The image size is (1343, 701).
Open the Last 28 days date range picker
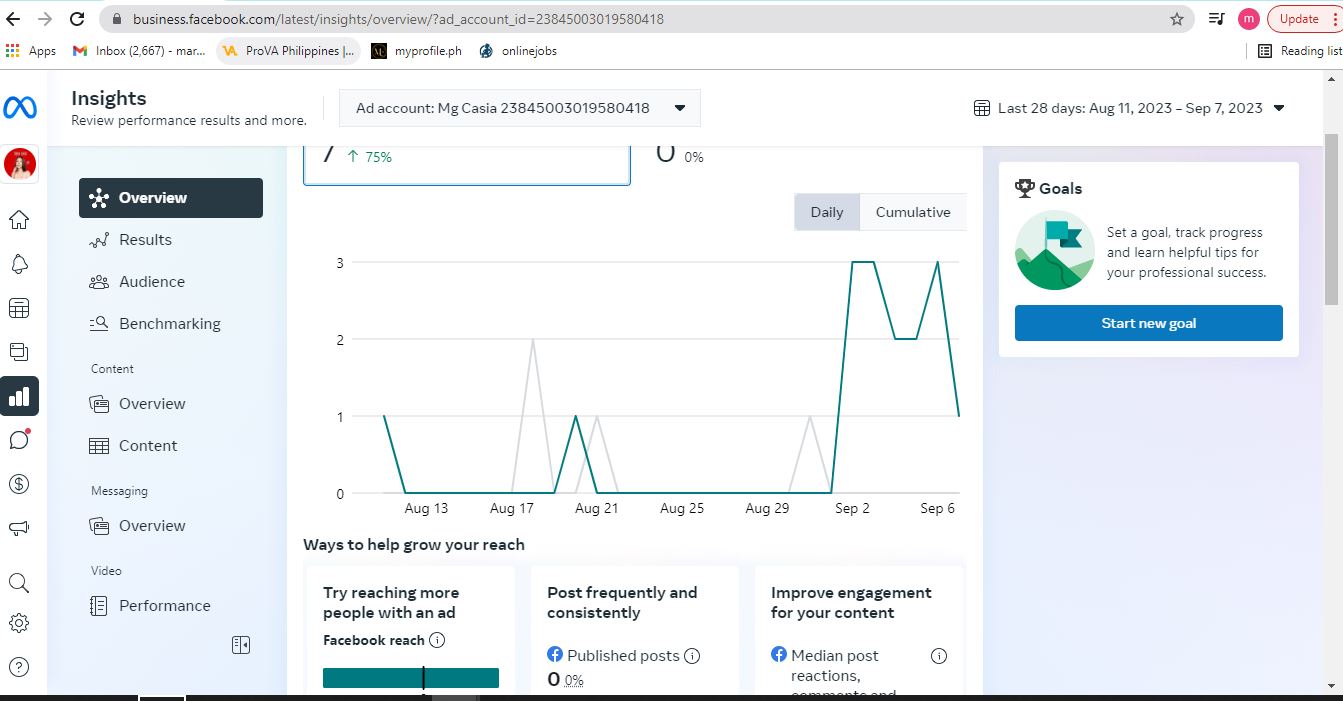coord(1129,108)
